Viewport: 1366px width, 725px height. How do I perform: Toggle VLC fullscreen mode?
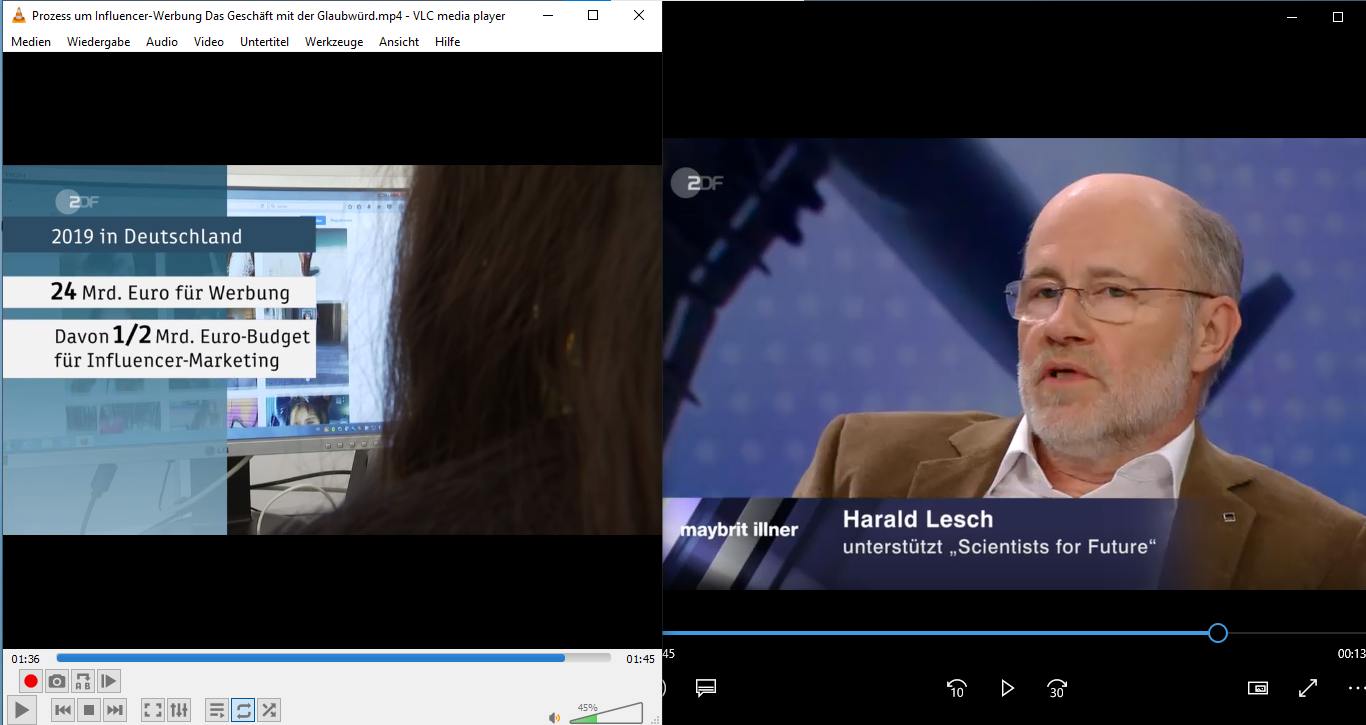153,710
